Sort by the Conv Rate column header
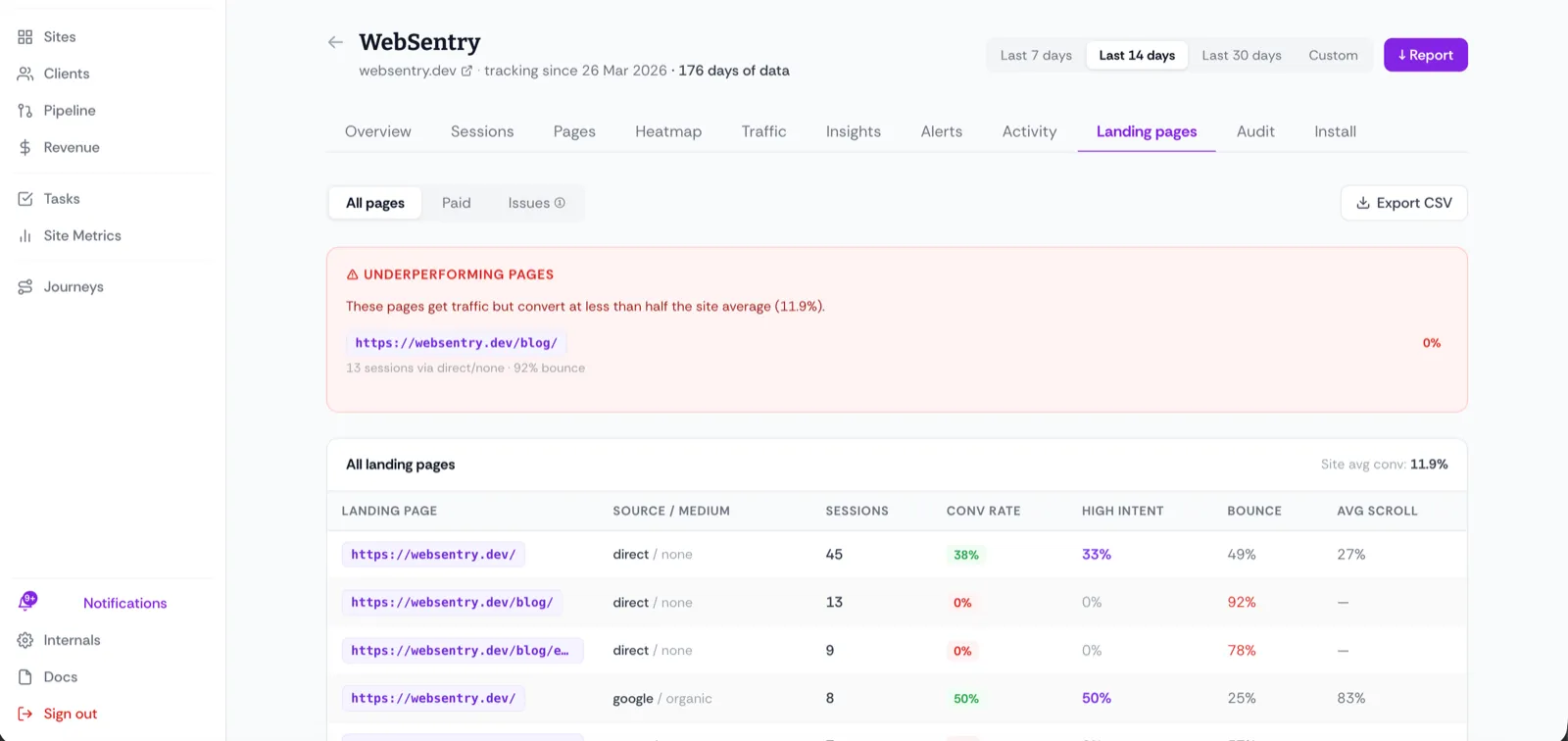Viewport: 1568px width, 741px height. pos(984,511)
